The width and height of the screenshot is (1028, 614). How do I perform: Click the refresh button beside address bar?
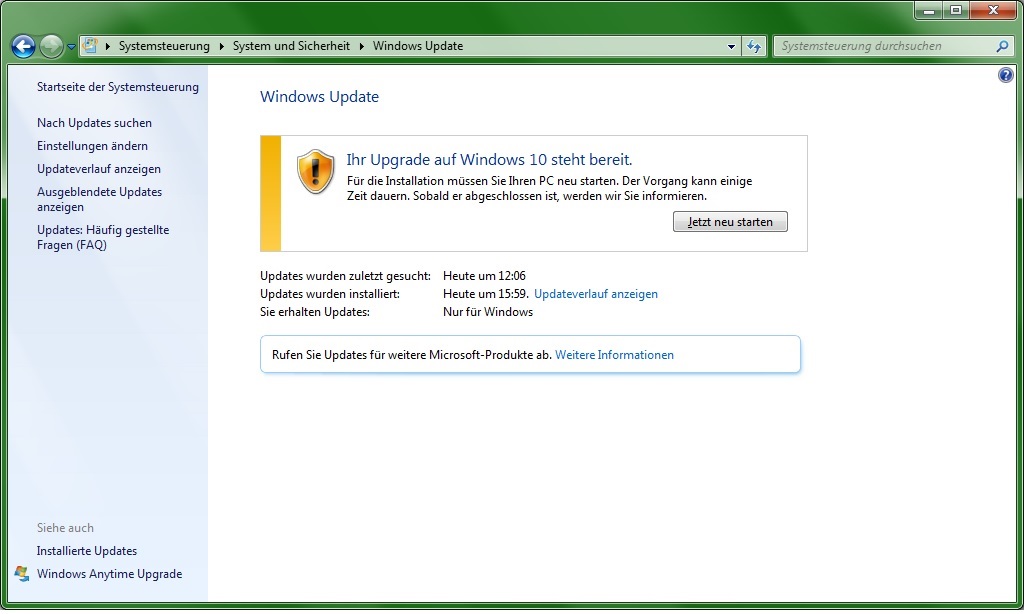click(755, 47)
